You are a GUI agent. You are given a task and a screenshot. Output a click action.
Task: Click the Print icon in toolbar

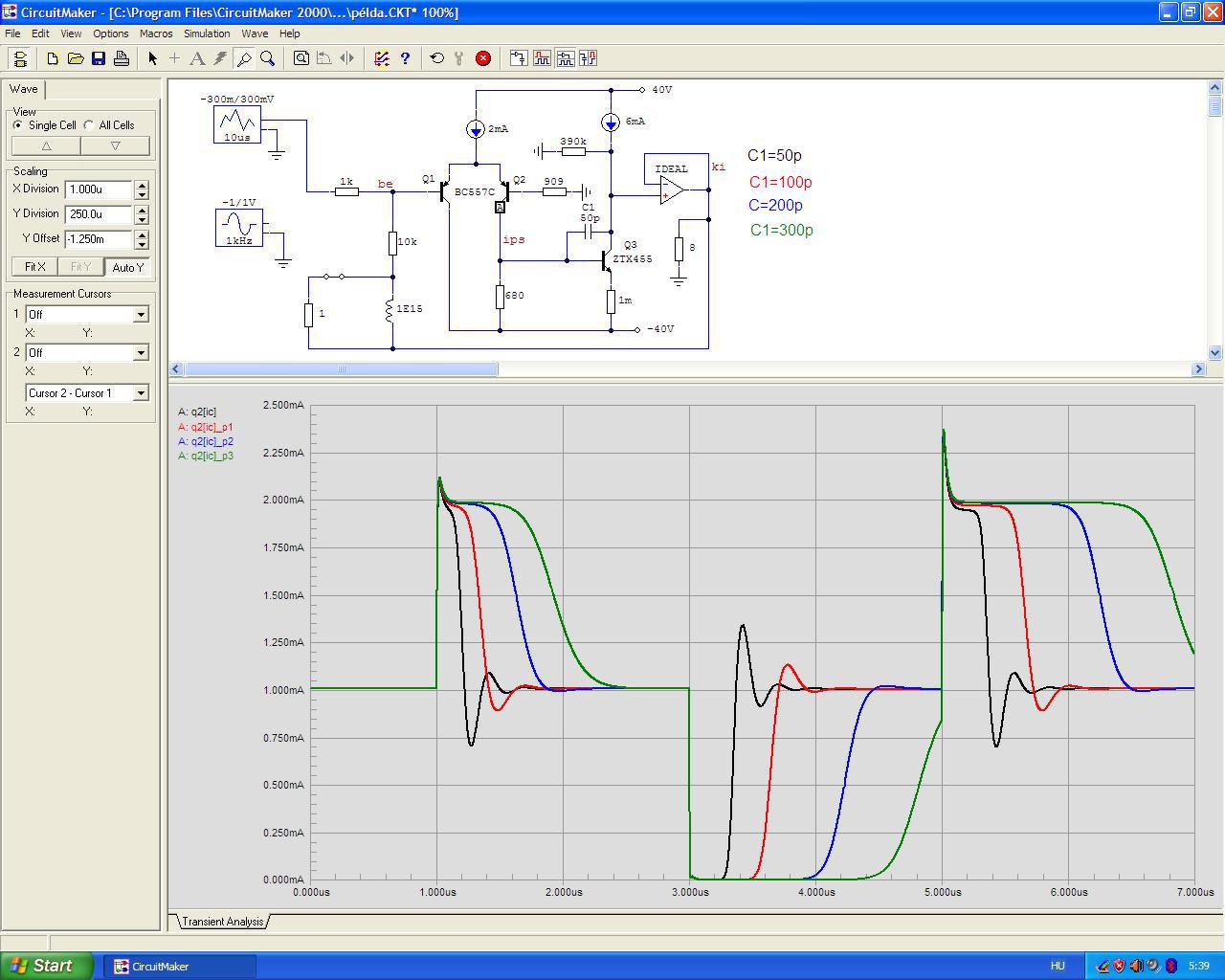122,58
